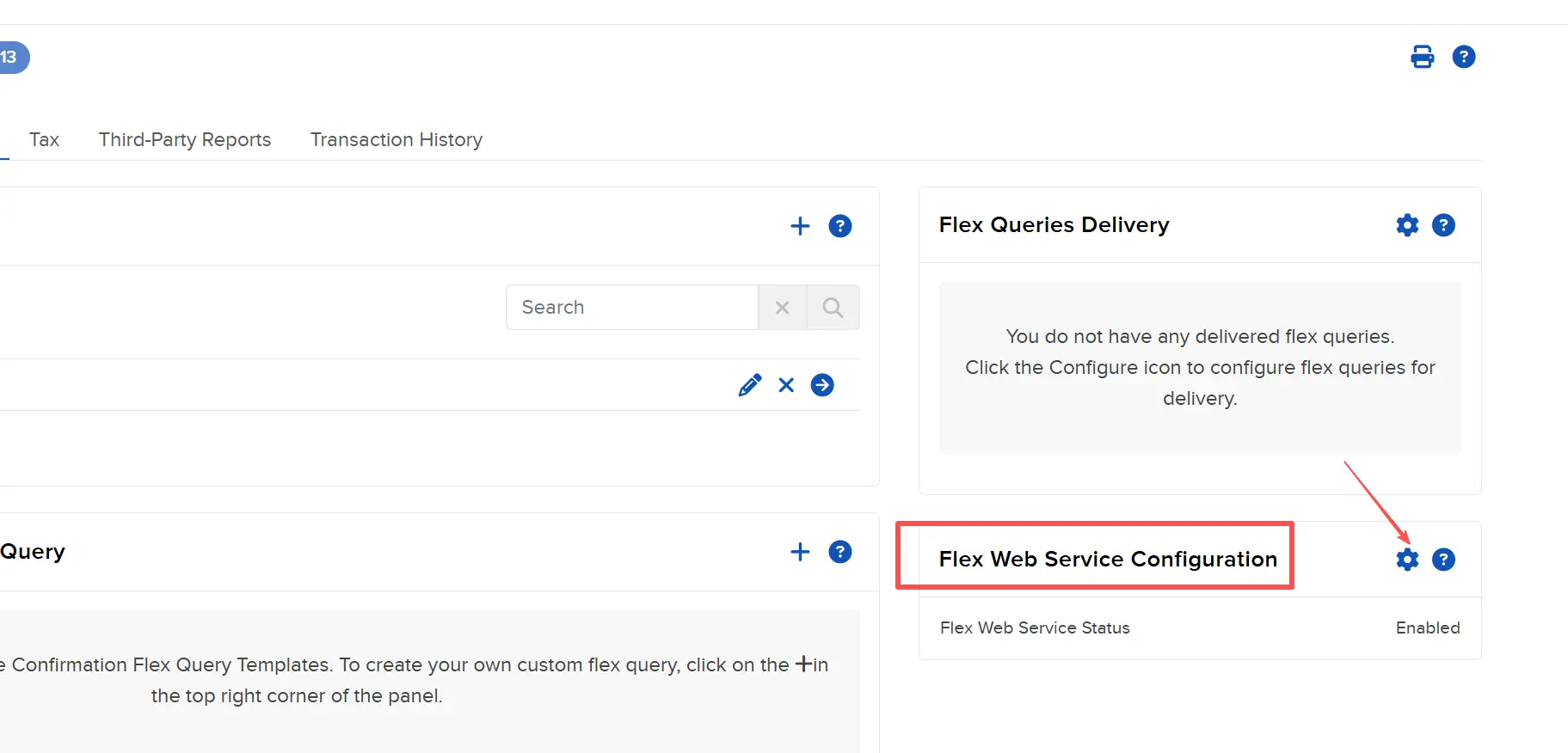Click the print icon at top right
Image resolution: width=1568 pixels, height=753 pixels.
click(x=1422, y=57)
